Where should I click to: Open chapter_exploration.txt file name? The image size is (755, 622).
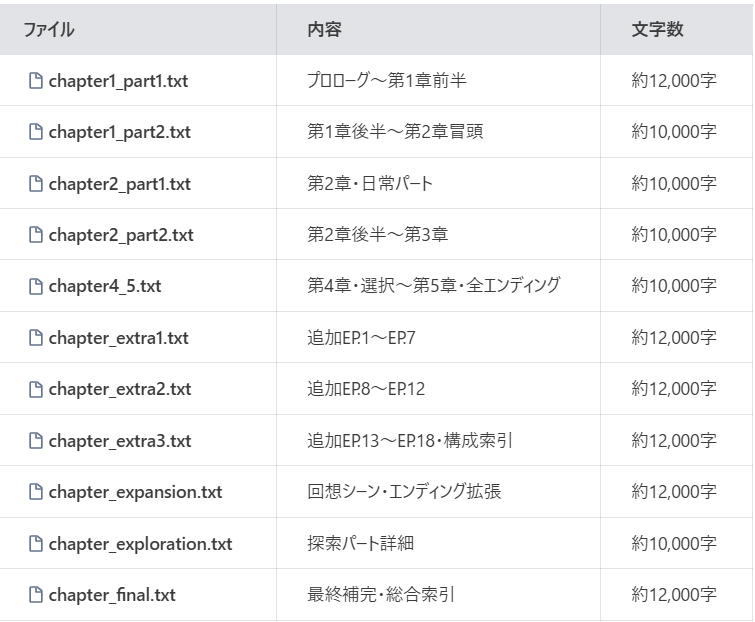[x=140, y=544]
